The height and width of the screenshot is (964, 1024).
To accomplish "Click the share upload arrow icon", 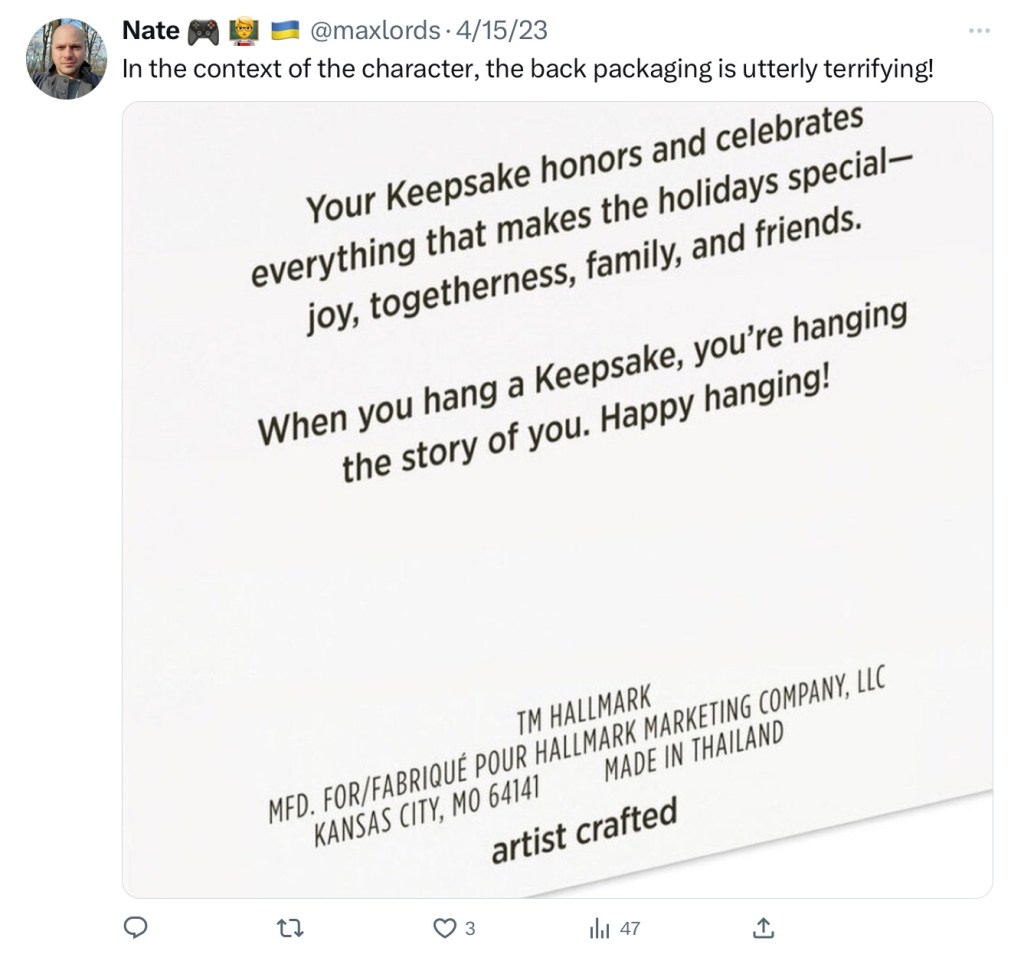I will click(x=763, y=929).
